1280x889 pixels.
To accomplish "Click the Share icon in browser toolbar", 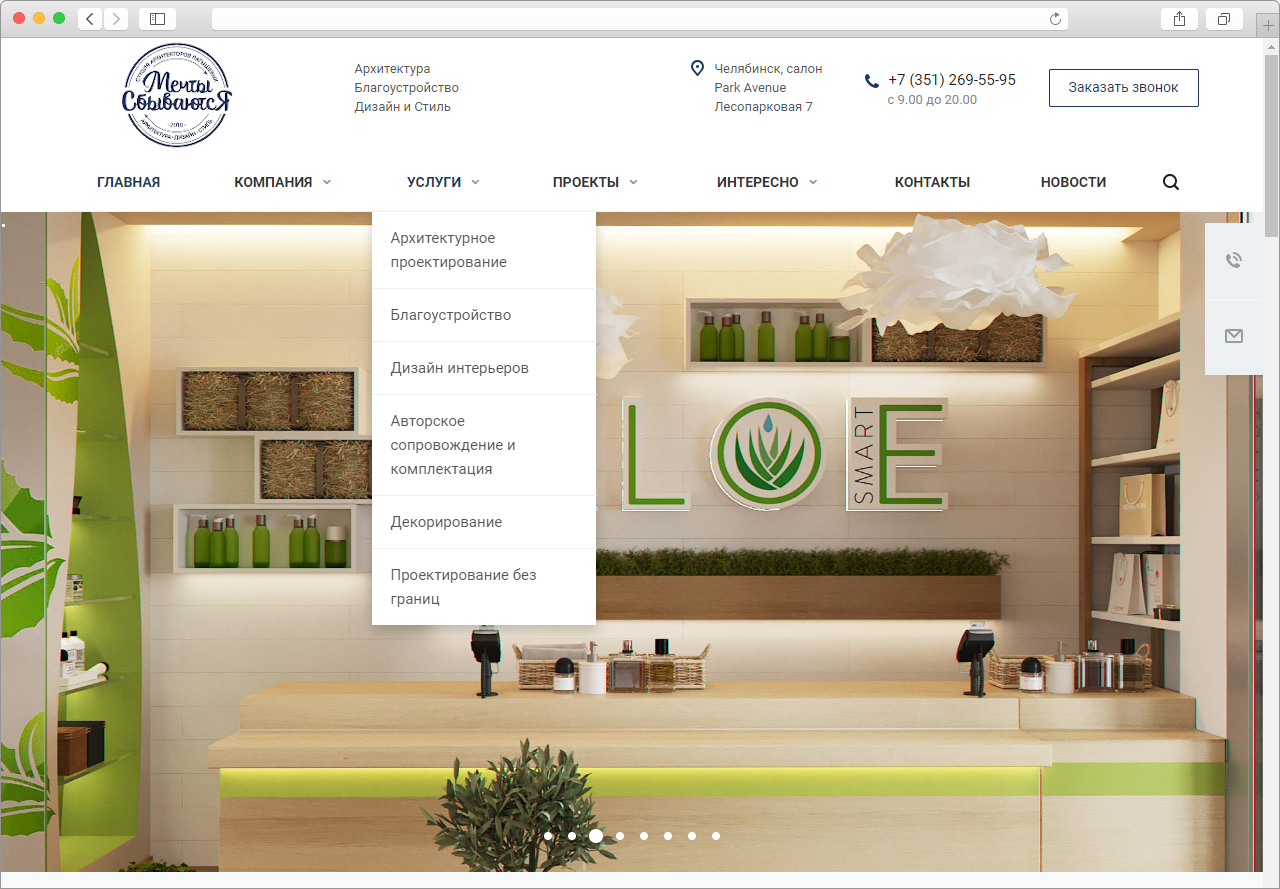I will pos(1180,19).
